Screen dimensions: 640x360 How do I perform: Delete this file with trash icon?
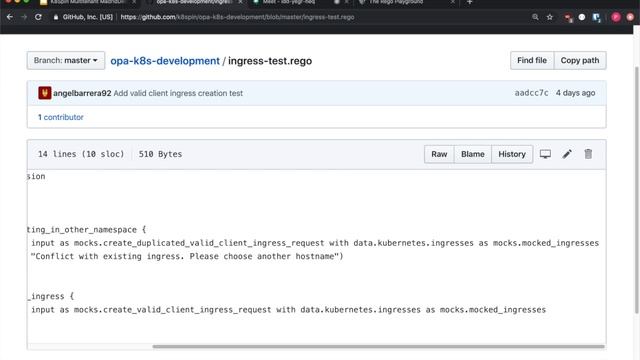coord(588,154)
